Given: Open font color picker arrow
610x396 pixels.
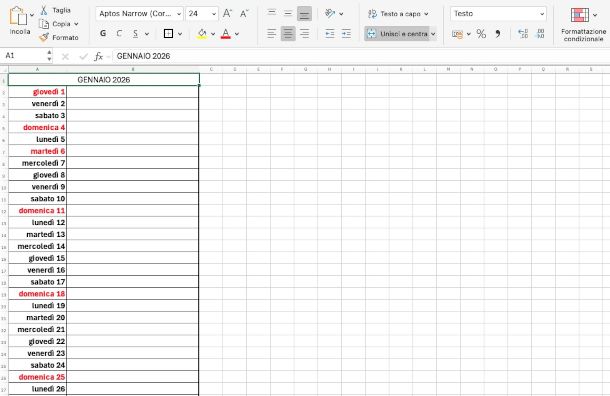Looking at the screenshot, I should pyautogui.click(x=237, y=34).
